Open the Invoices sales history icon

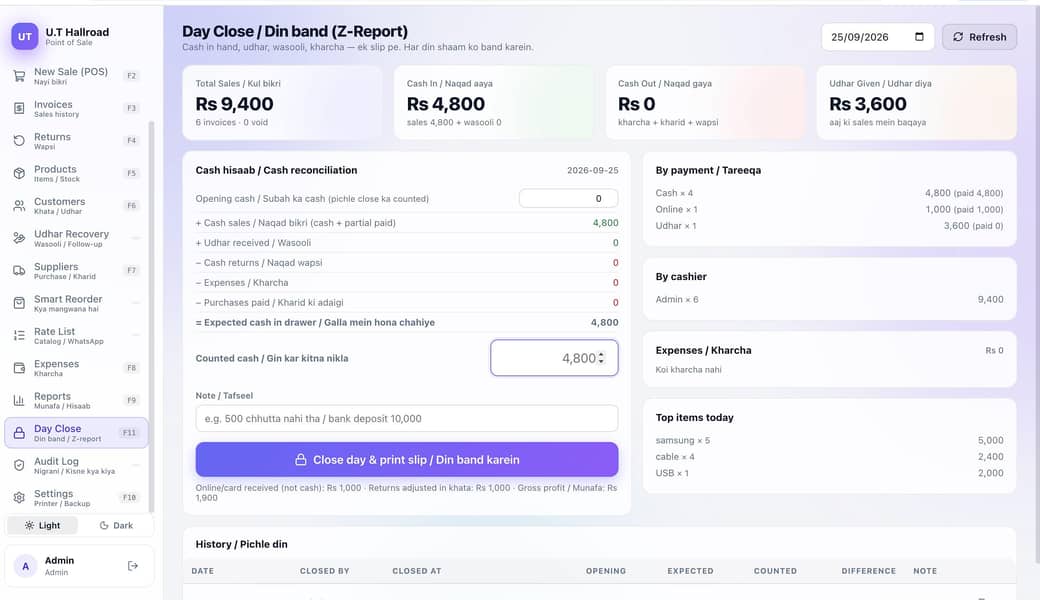(19, 108)
